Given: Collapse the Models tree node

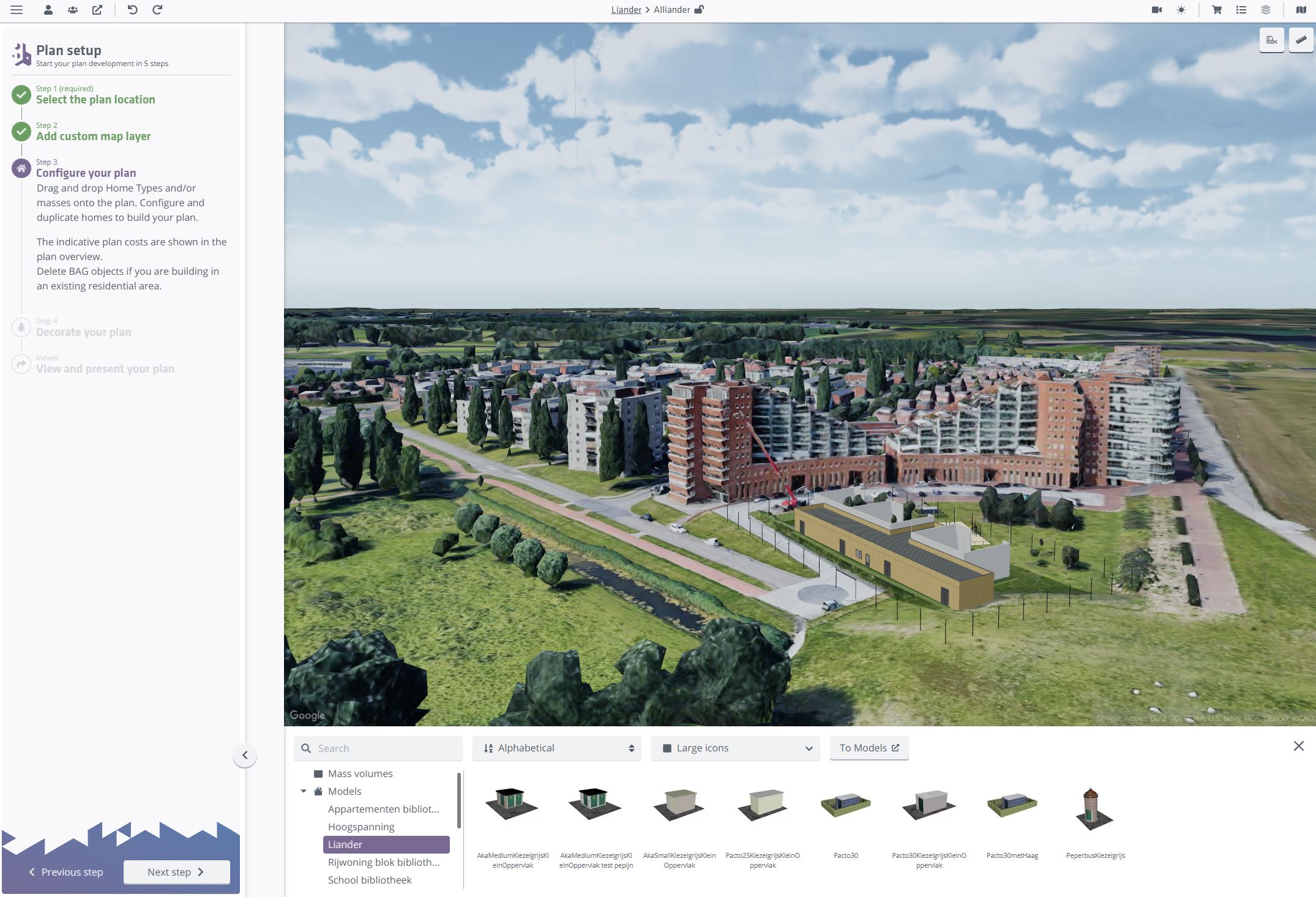Looking at the screenshot, I should coord(304,791).
